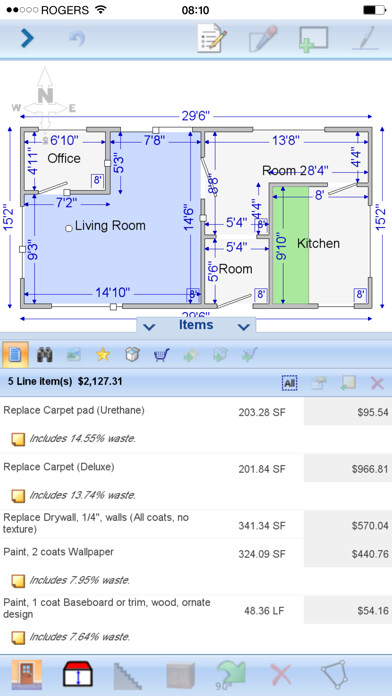
Task: Open the notes checklist with pencil icon
Action: [x=212, y=39]
